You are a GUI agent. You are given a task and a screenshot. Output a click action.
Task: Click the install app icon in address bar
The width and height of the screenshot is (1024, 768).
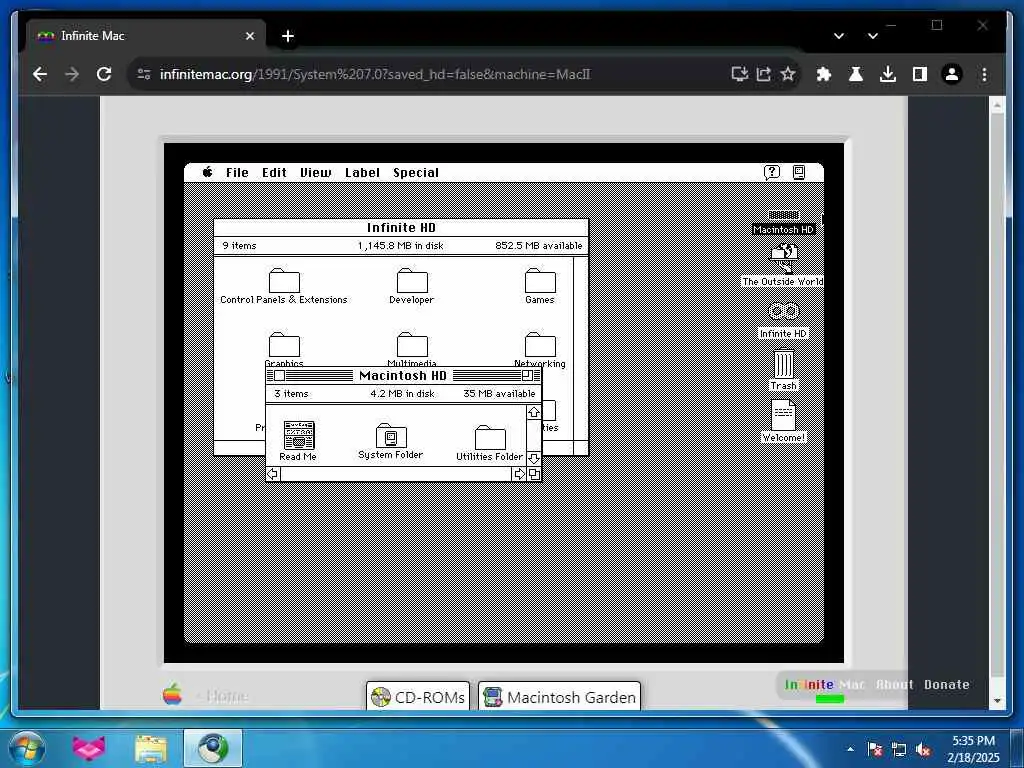pos(739,74)
